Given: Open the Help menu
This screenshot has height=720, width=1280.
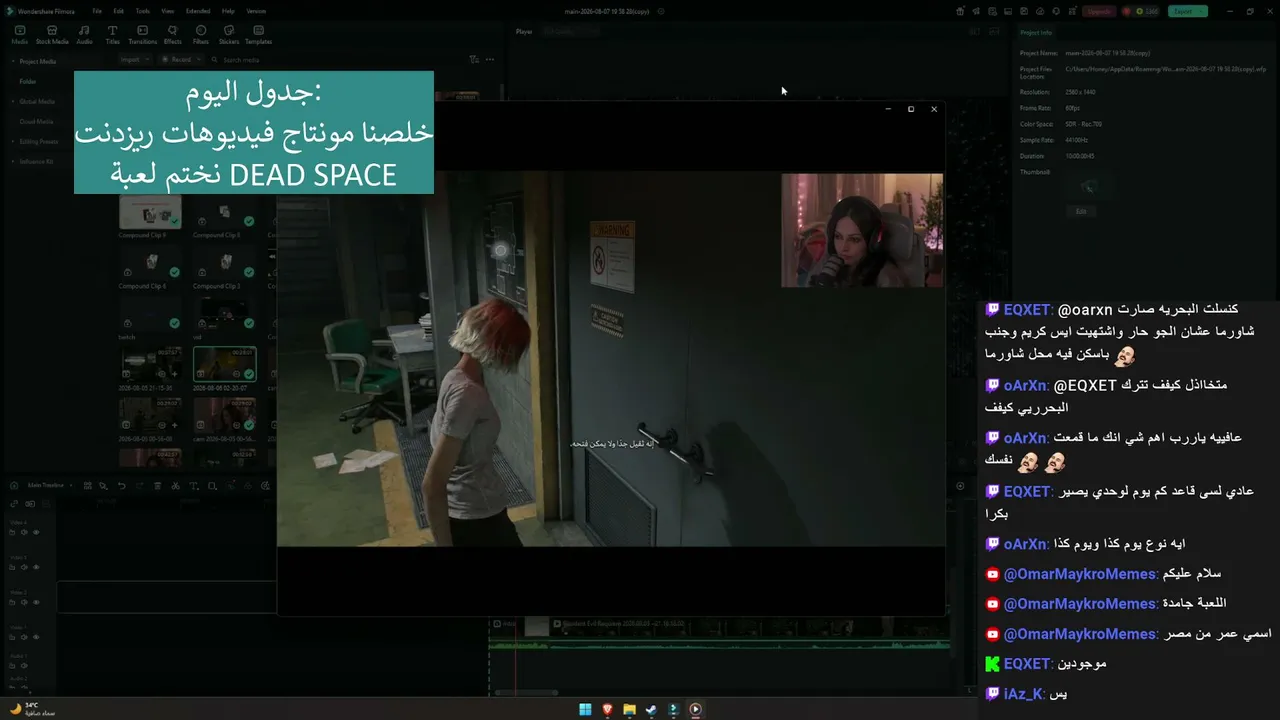Looking at the screenshot, I should point(228,11).
